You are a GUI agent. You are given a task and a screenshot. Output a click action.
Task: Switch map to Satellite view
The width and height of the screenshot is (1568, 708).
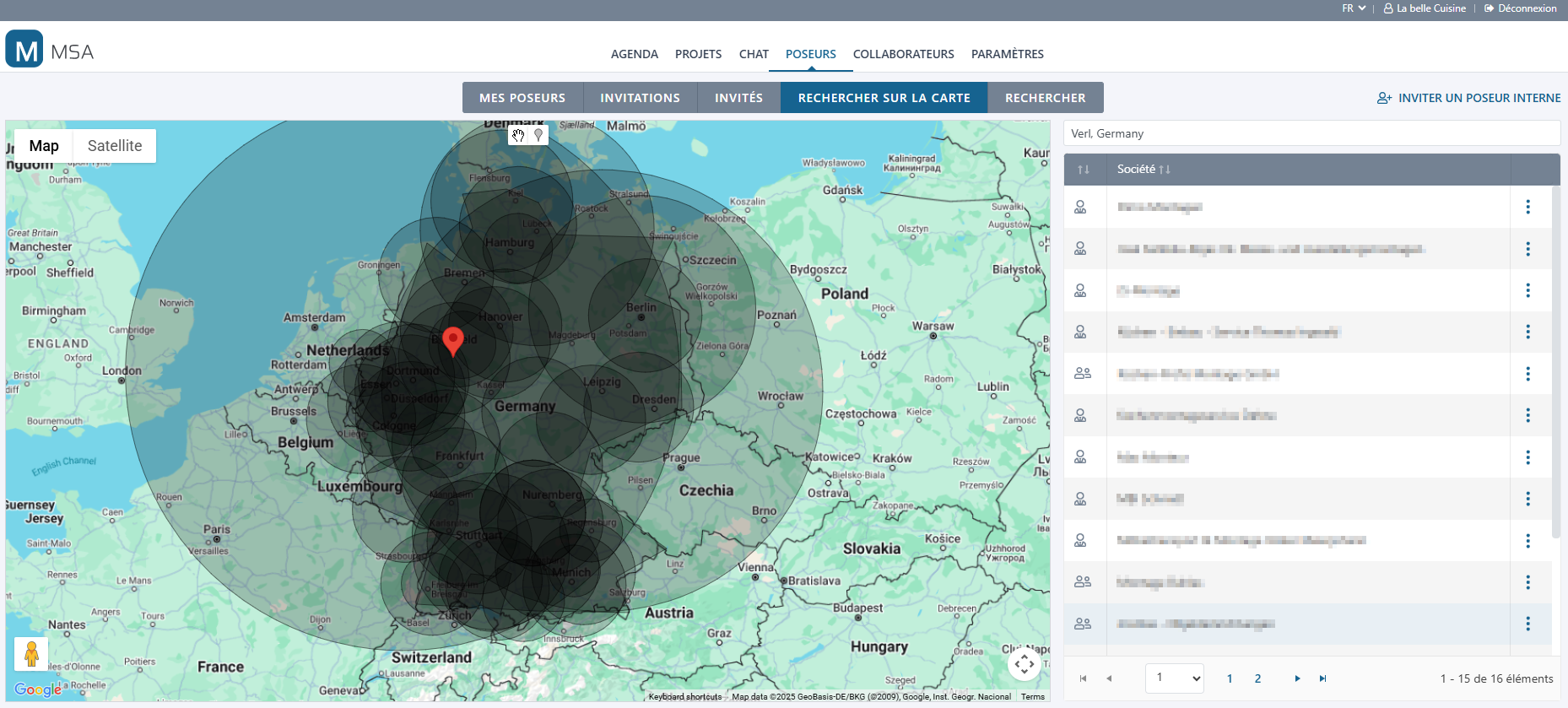115,146
